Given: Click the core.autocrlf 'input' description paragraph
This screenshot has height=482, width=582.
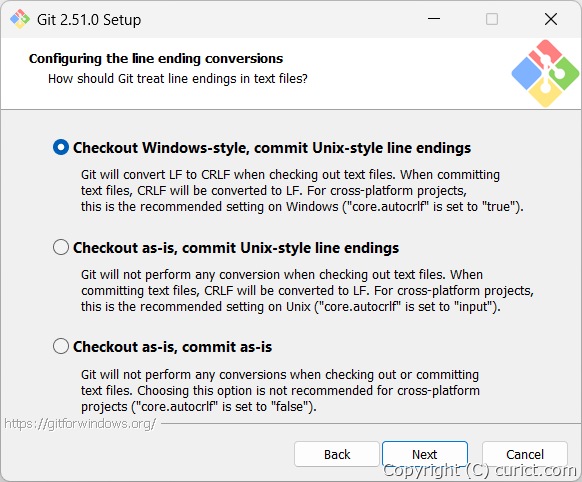Looking at the screenshot, I should pos(307,291).
